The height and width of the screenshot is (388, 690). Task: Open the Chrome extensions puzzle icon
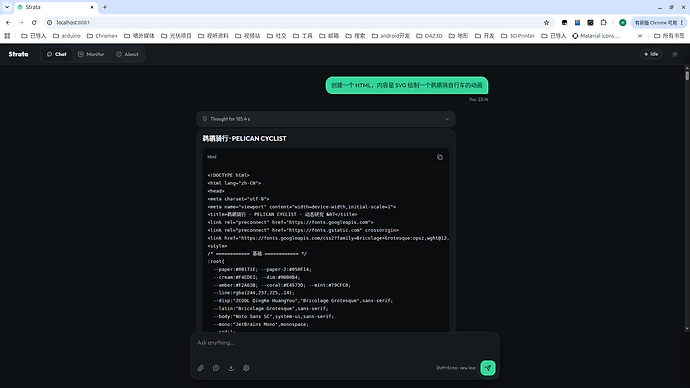pos(604,22)
